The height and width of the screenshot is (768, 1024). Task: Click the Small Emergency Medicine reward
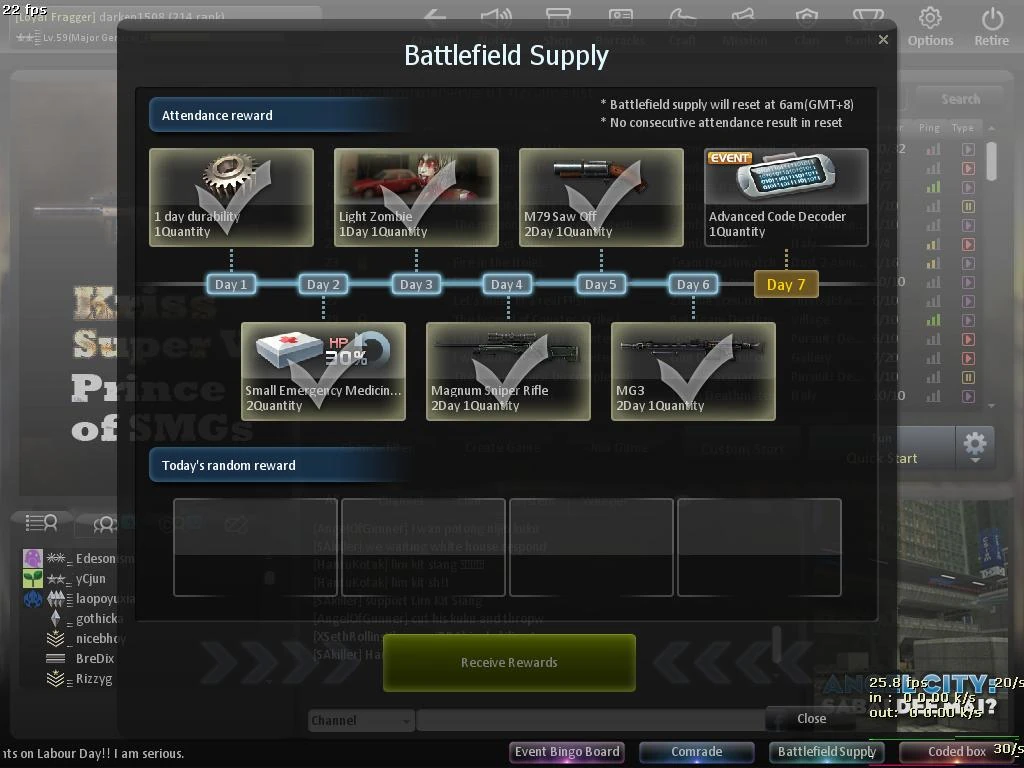(x=323, y=371)
